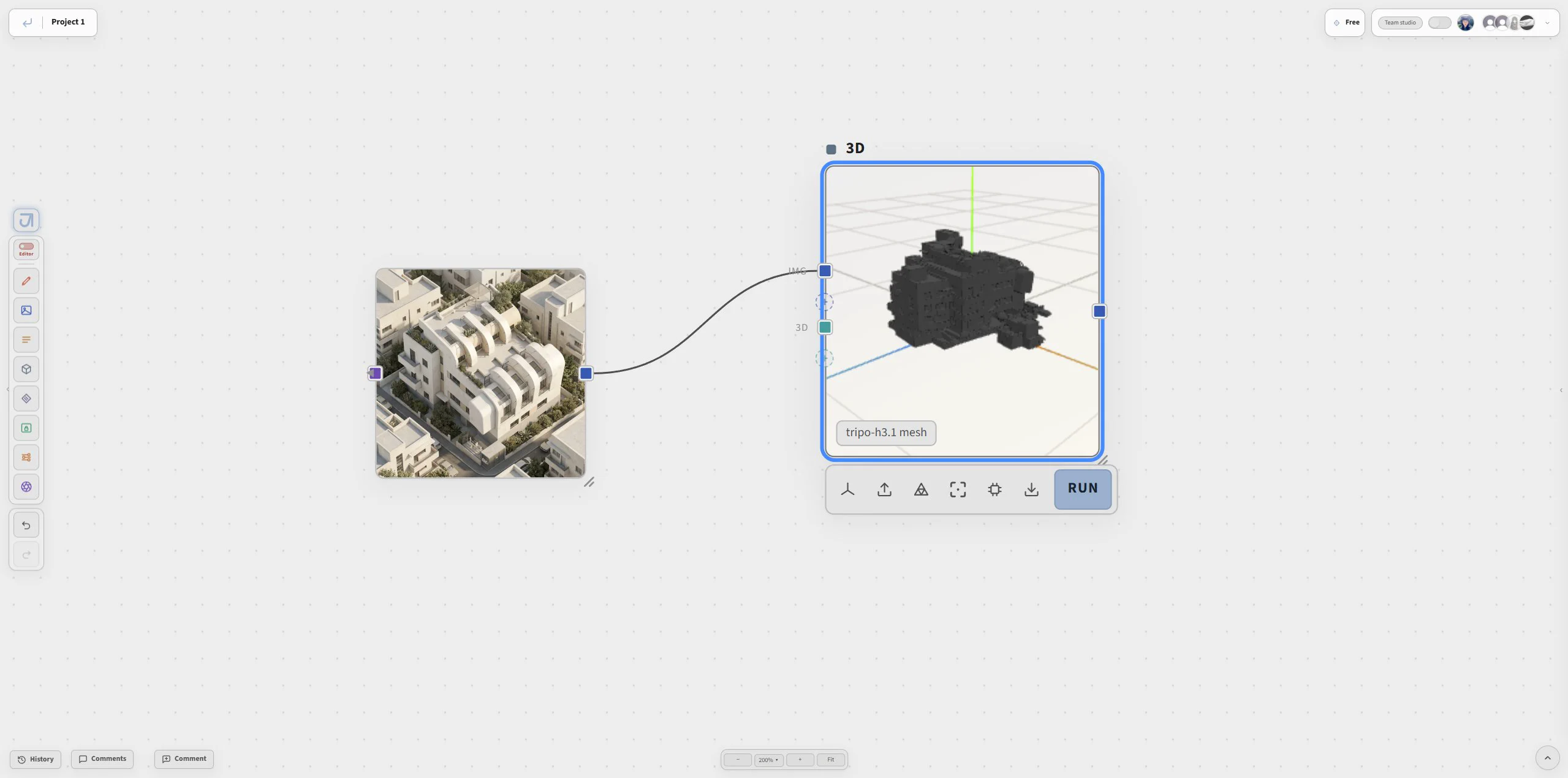Add a text node with lines icon
The height and width of the screenshot is (778, 1568).
26,340
